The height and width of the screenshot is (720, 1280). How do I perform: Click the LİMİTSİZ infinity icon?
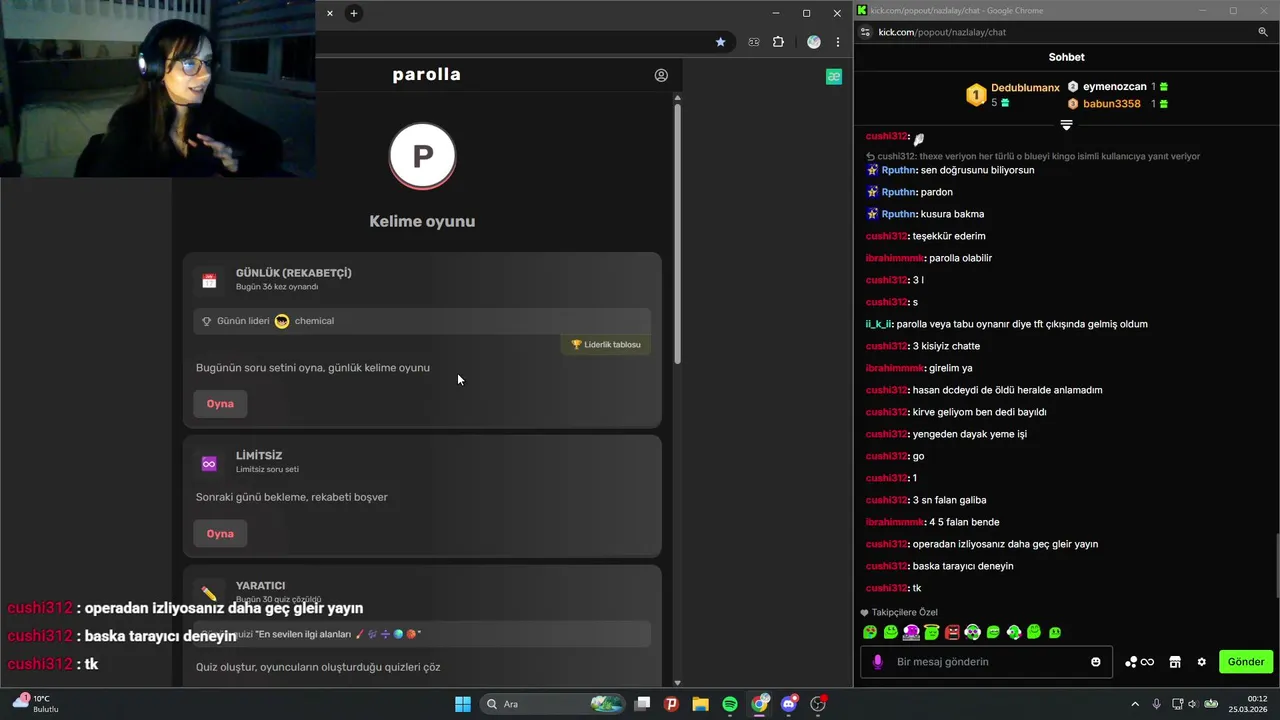click(x=209, y=464)
